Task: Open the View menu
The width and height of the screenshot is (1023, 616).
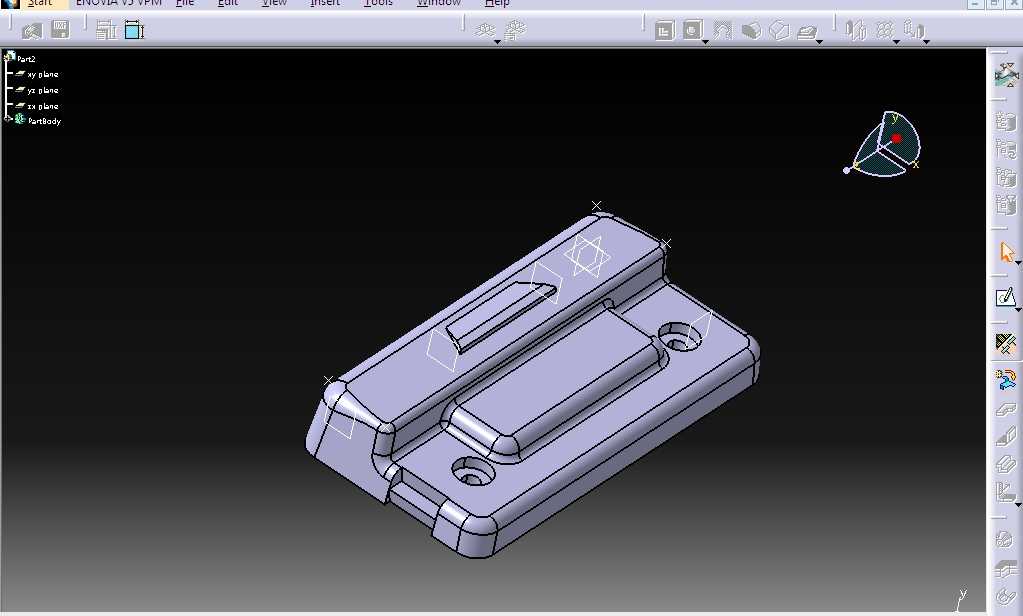Action: [x=274, y=3]
